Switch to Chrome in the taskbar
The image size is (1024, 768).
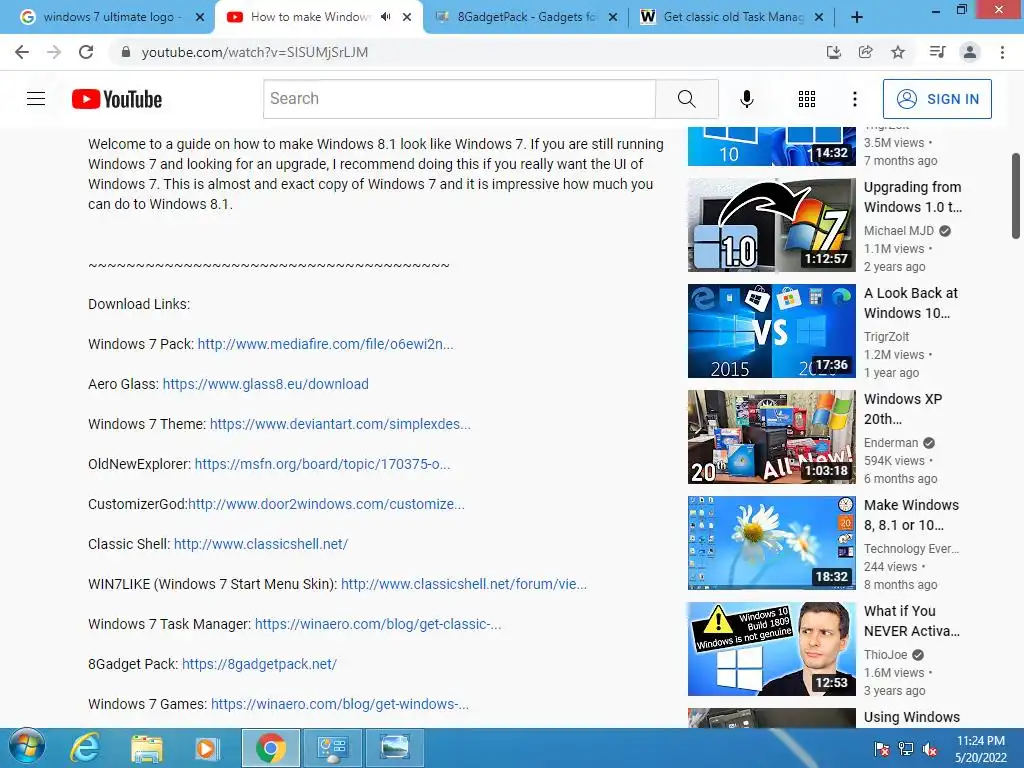click(271, 748)
